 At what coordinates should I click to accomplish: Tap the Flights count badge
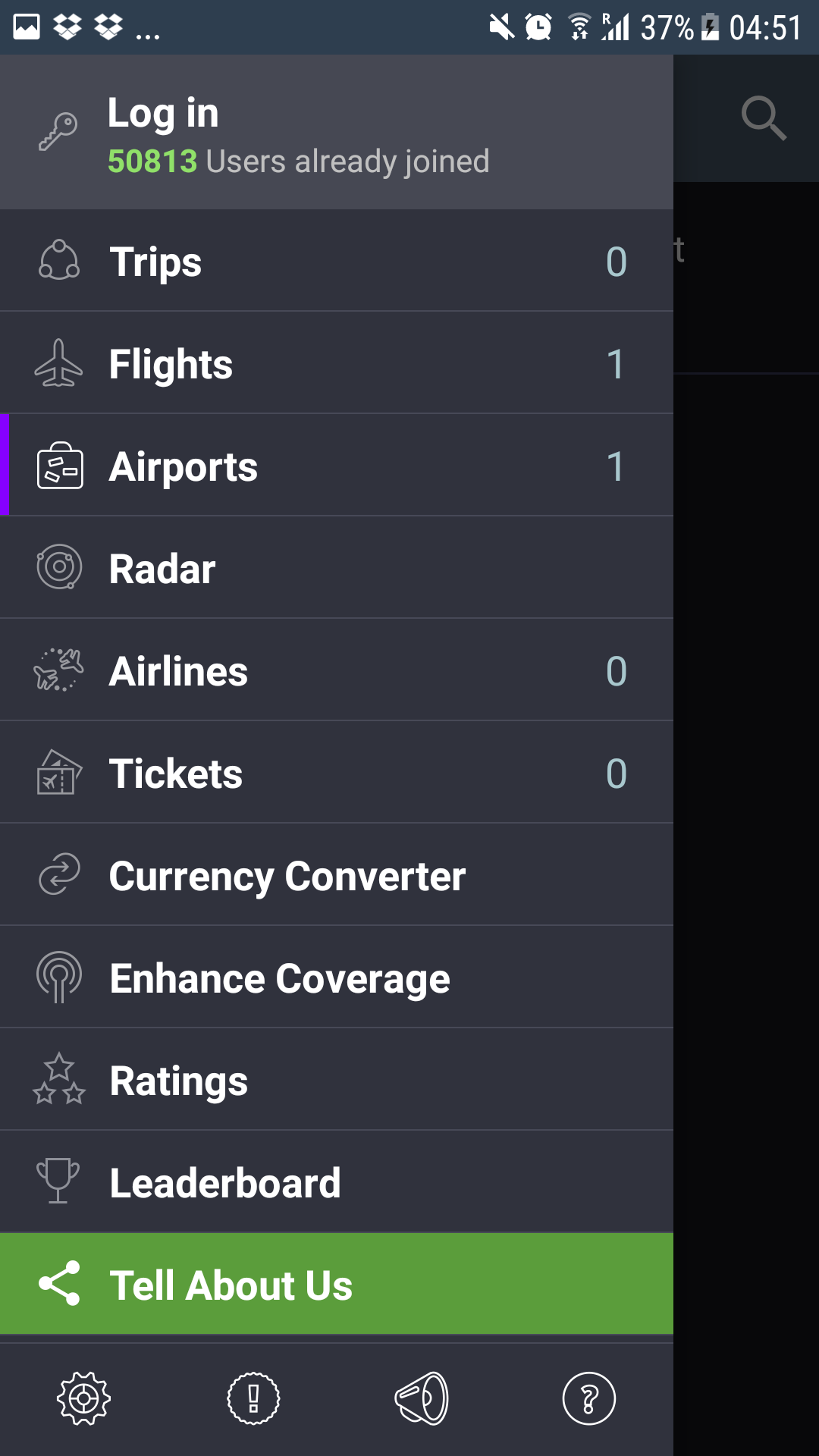[615, 364]
